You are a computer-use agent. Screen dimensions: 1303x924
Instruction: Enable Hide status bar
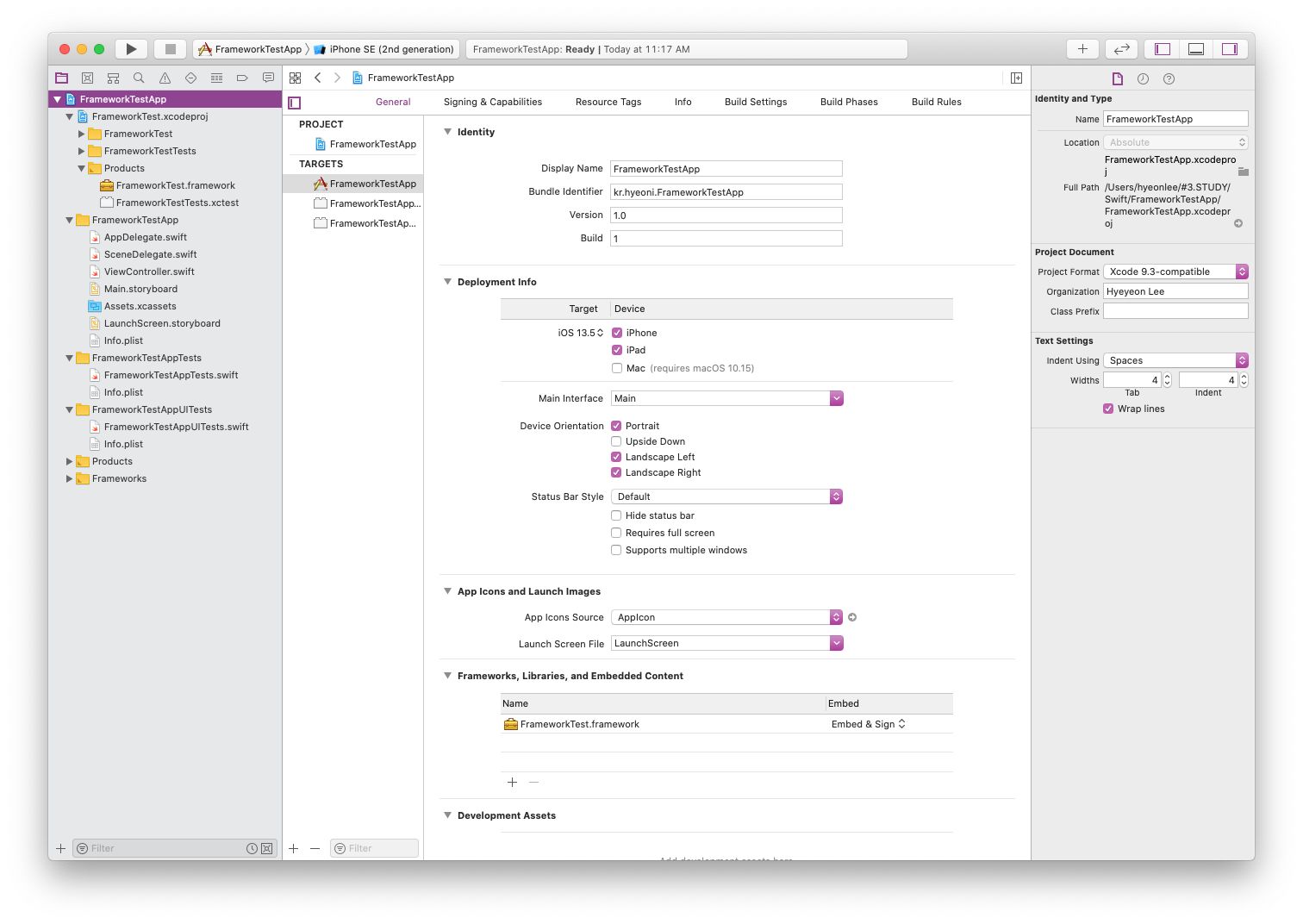pos(616,515)
